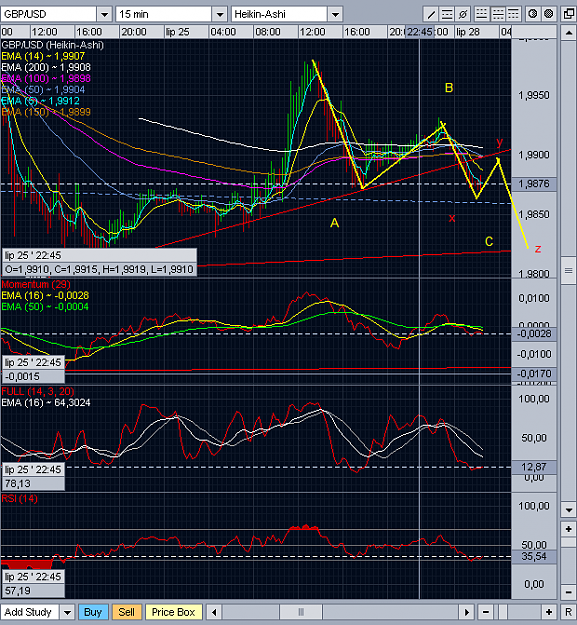This screenshot has width=577, height=625.
Task: Click the bottom zoom plus button
Action: pos(549,612)
